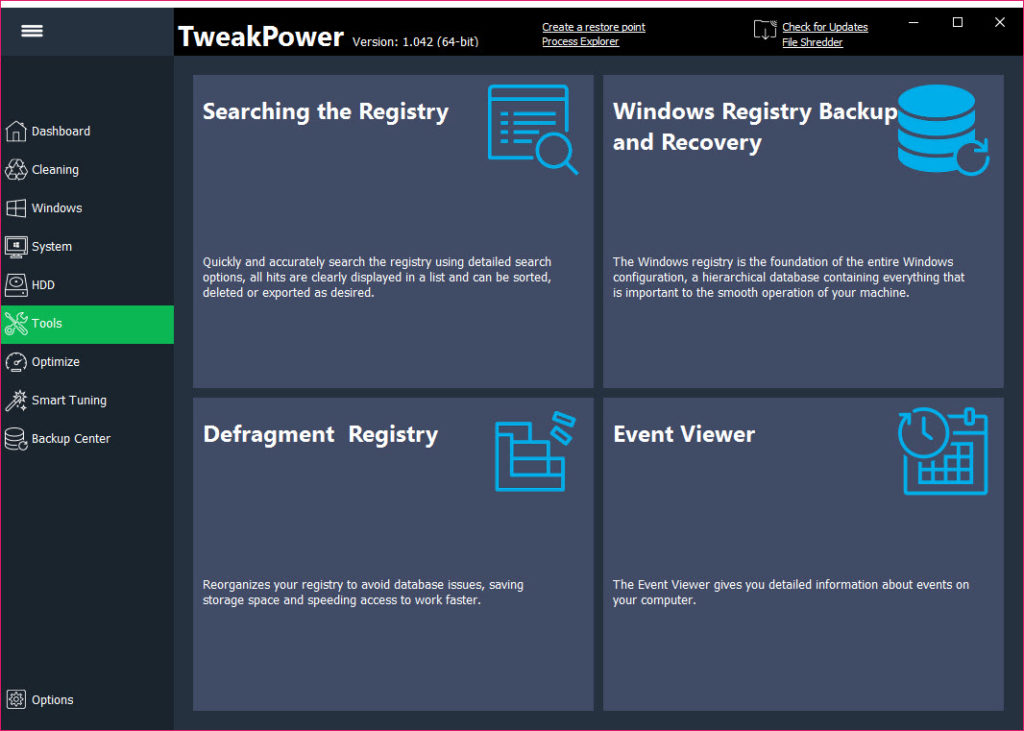Click the Optimize gauge icon

coord(16,362)
